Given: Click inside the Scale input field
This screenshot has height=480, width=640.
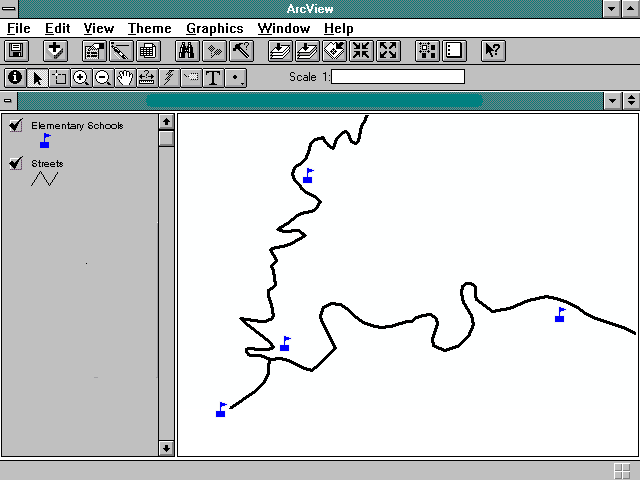Looking at the screenshot, I should point(398,77).
